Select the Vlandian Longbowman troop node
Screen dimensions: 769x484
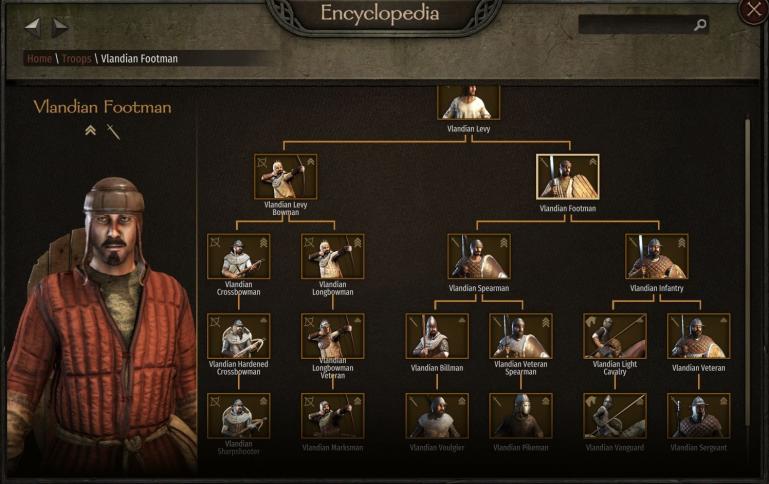[333, 256]
